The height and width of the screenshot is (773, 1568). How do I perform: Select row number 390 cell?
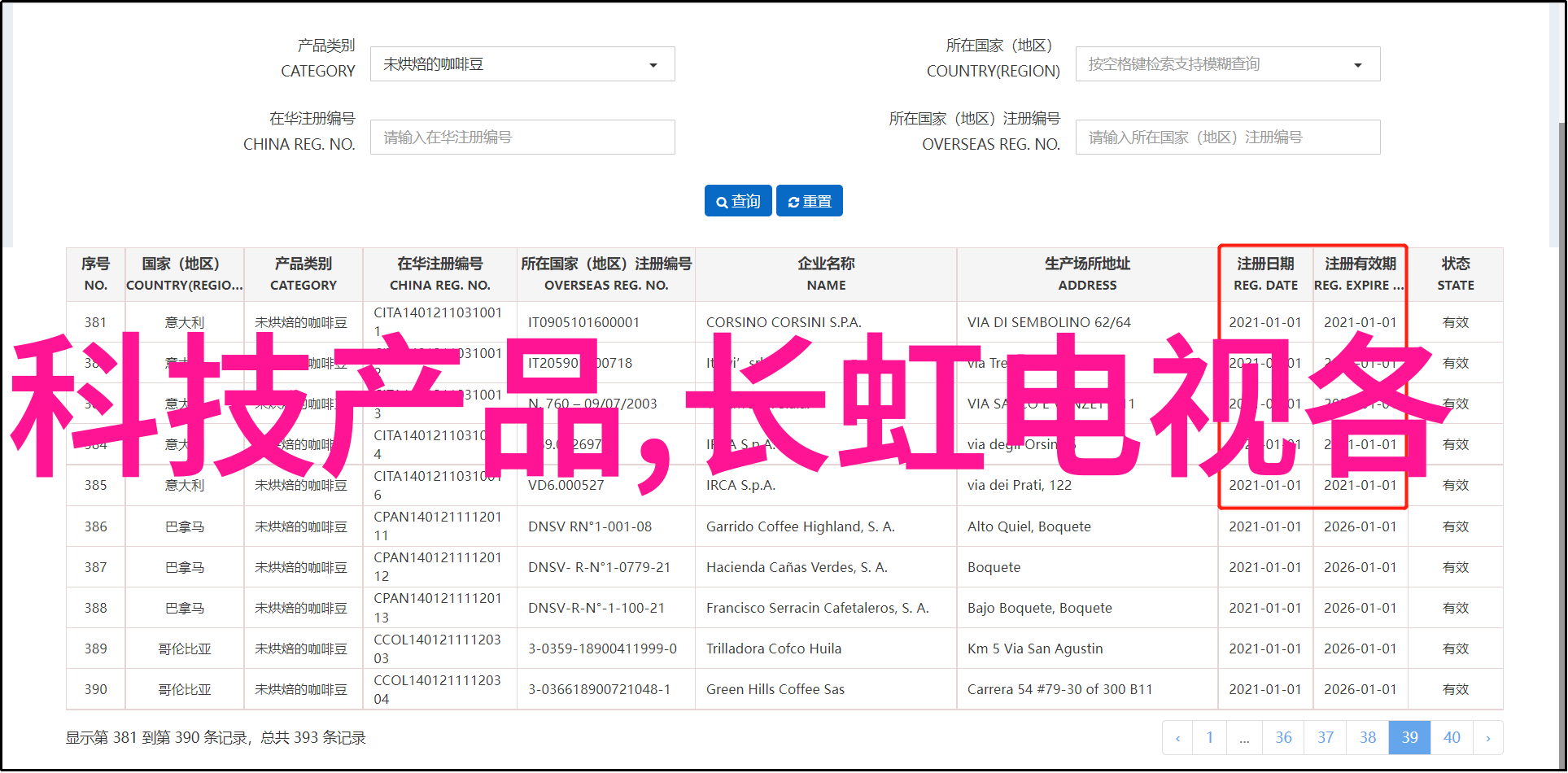tap(96, 689)
